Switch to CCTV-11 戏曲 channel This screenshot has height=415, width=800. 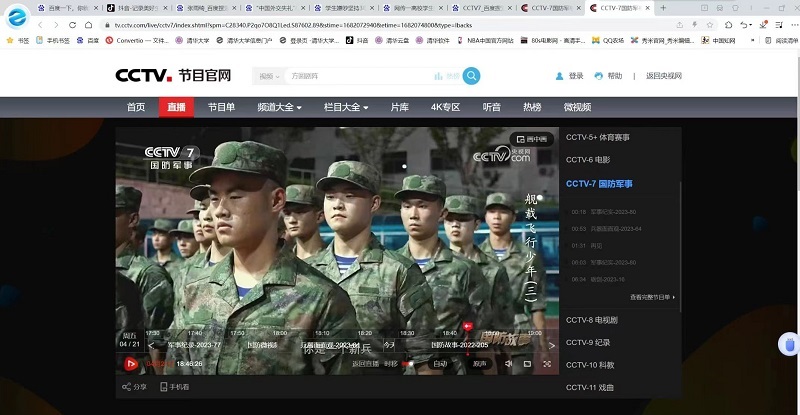click(589, 387)
